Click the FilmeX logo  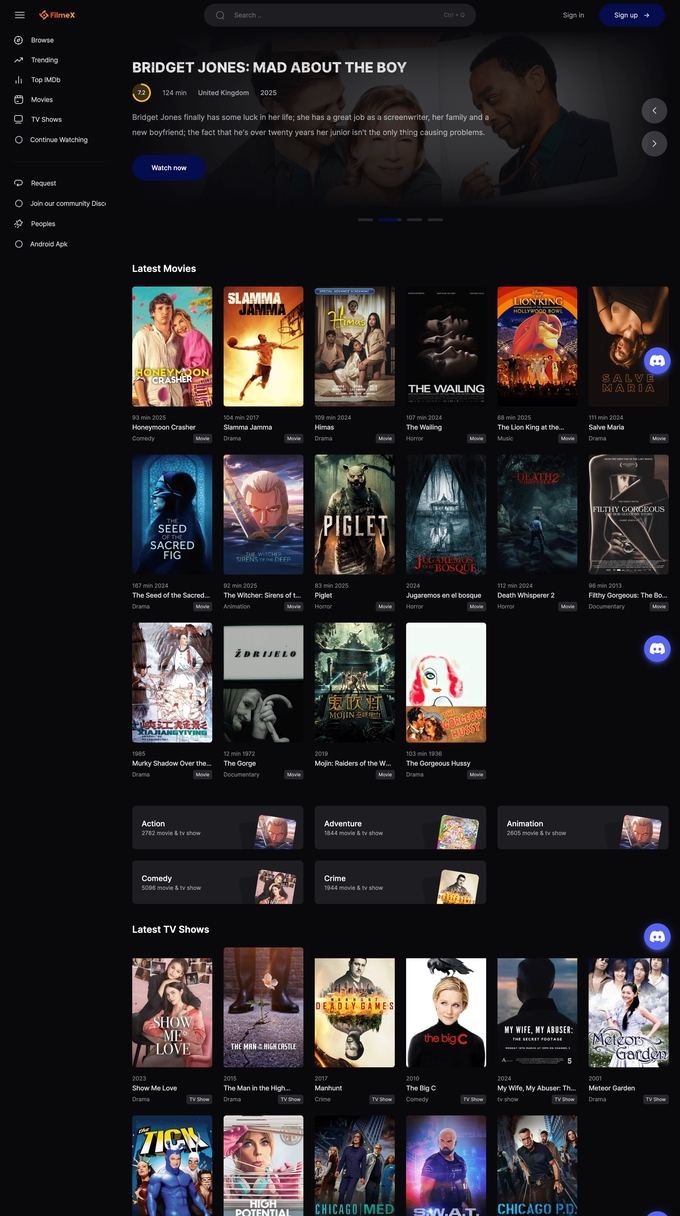pos(56,15)
